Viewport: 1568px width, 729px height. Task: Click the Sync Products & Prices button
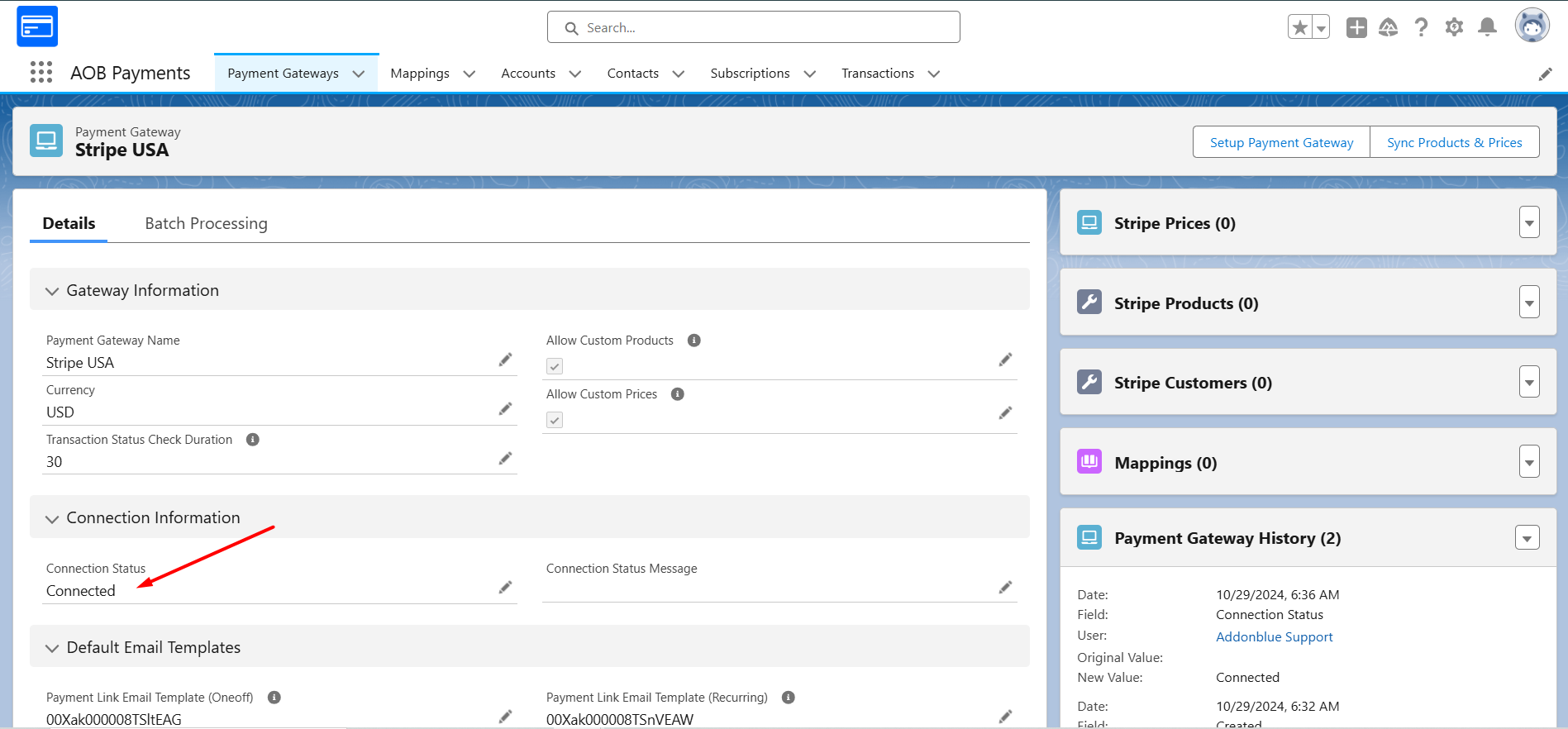click(x=1455, y=142)
